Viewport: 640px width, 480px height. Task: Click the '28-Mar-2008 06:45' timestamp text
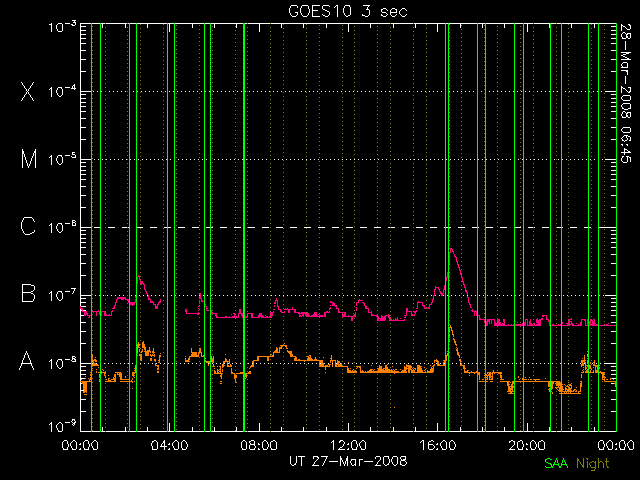coord(625,93)
